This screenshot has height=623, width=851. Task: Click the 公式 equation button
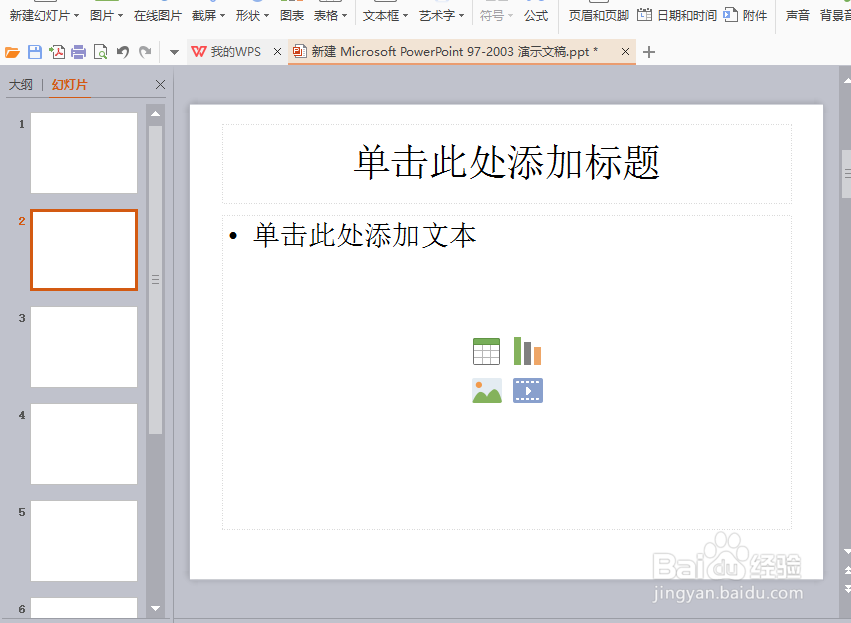pos(536,16)
